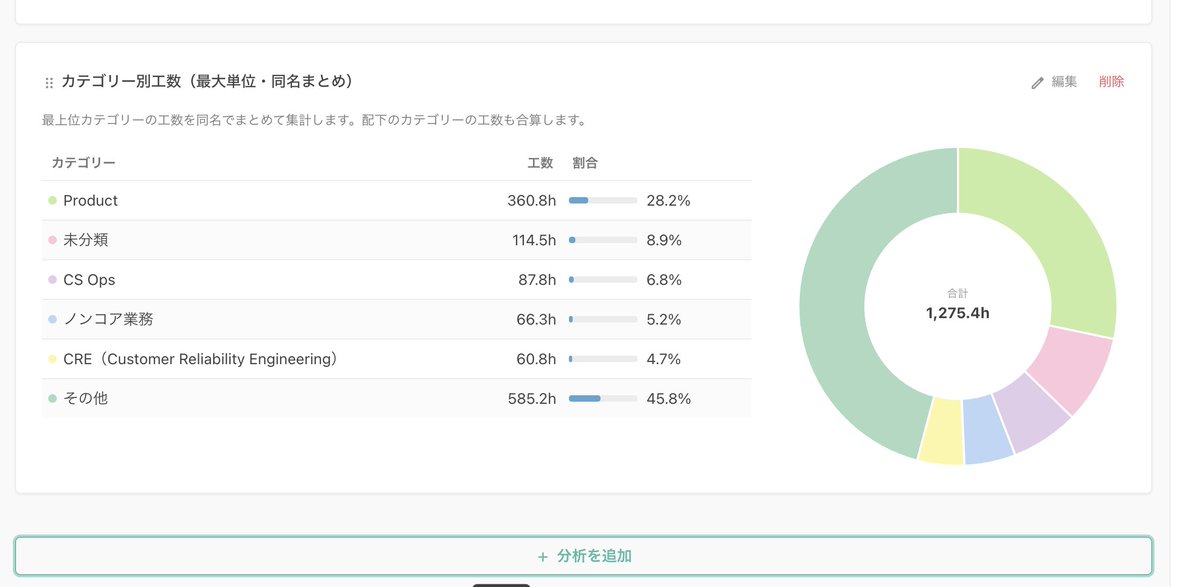Select the その他 category label
The image size is (1200, 587).
(85, 398)
